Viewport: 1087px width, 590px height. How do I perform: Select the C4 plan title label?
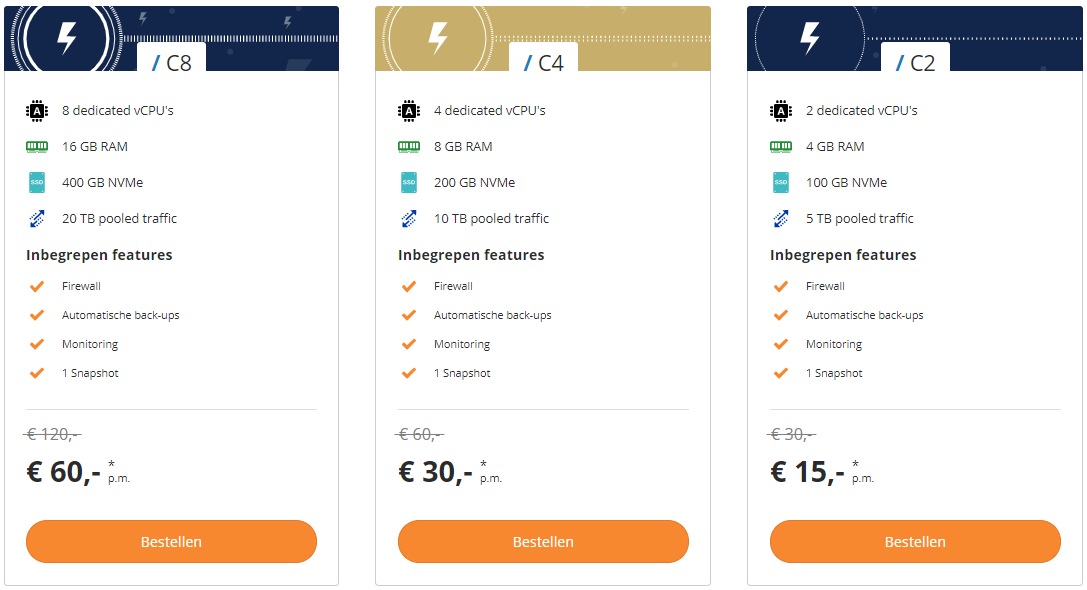[x=544, y=63]
